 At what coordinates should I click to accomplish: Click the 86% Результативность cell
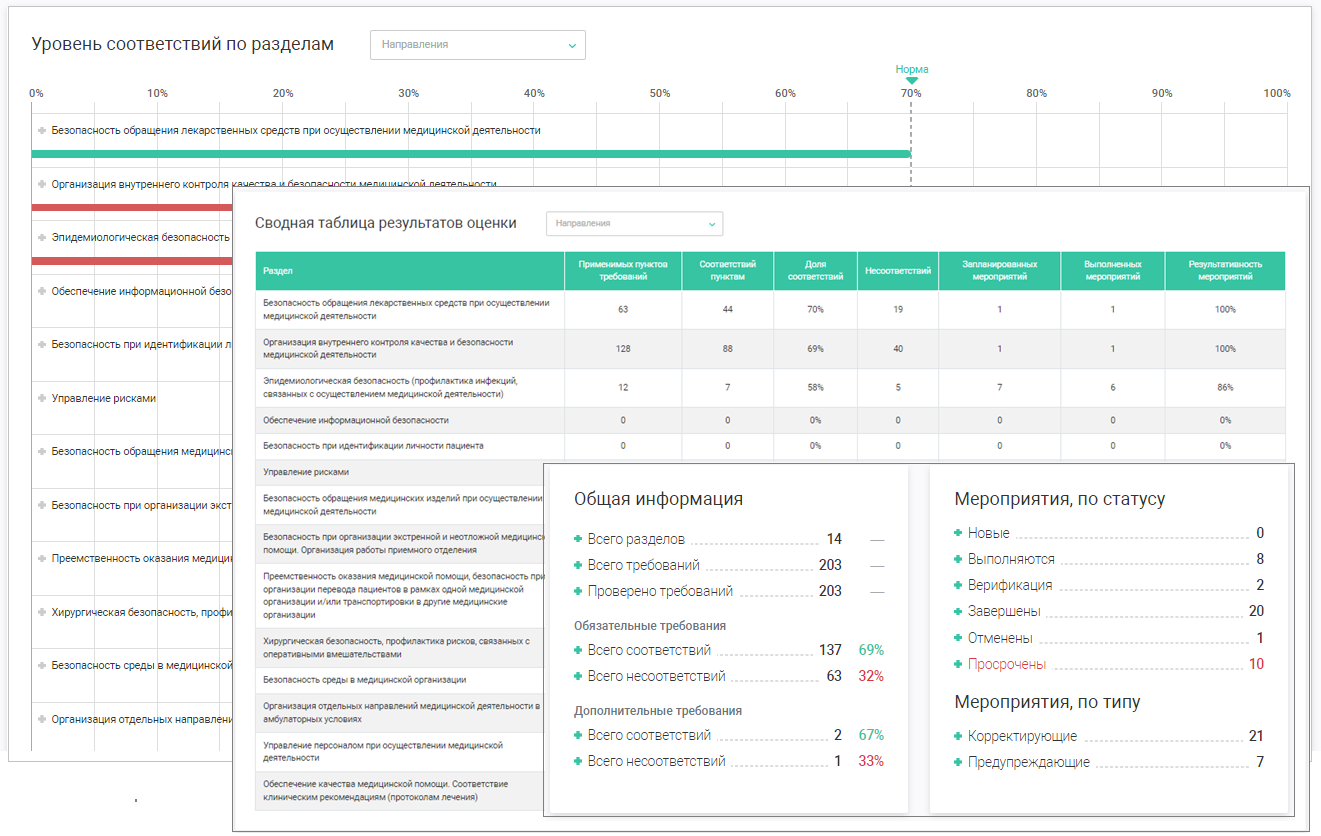pyautogui.click(x=1225, y=387)
